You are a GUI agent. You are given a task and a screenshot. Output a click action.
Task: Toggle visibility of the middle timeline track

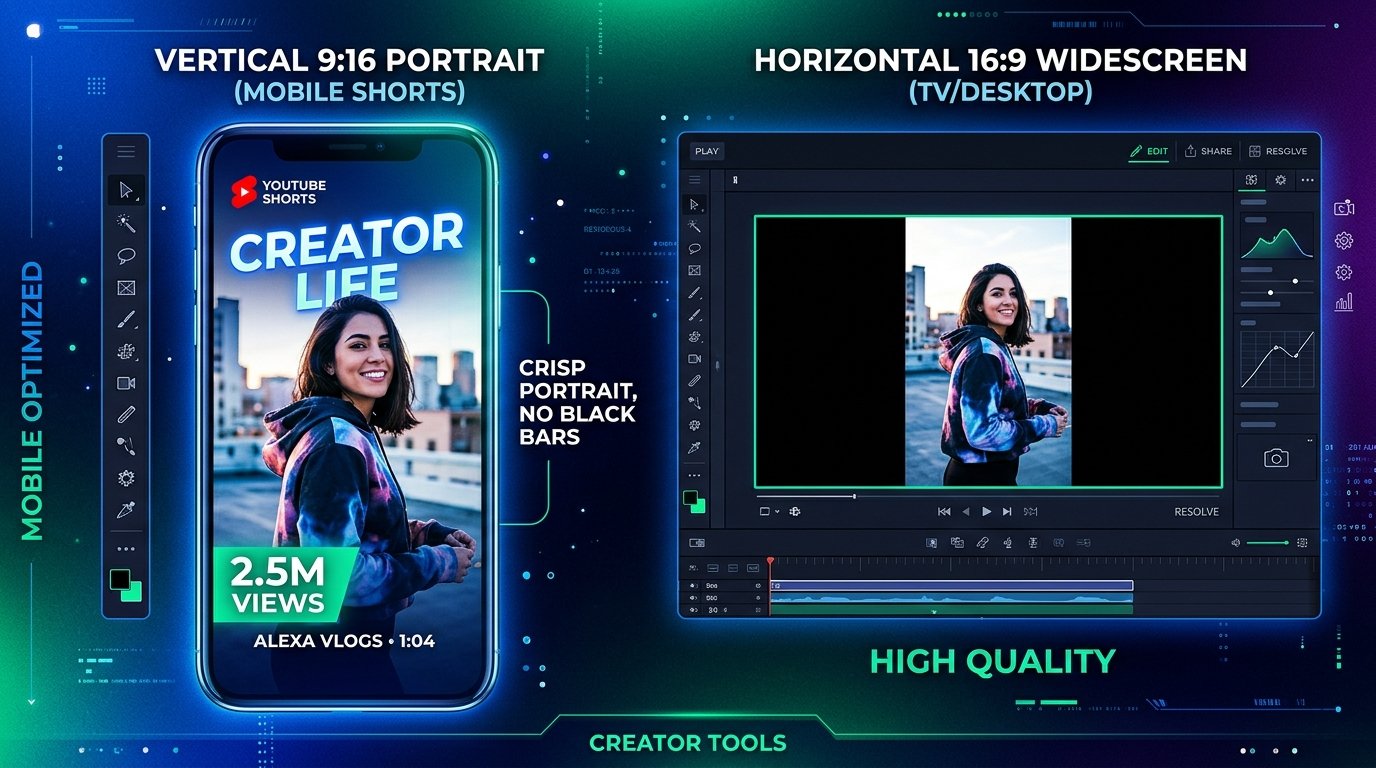click(692, 598)
